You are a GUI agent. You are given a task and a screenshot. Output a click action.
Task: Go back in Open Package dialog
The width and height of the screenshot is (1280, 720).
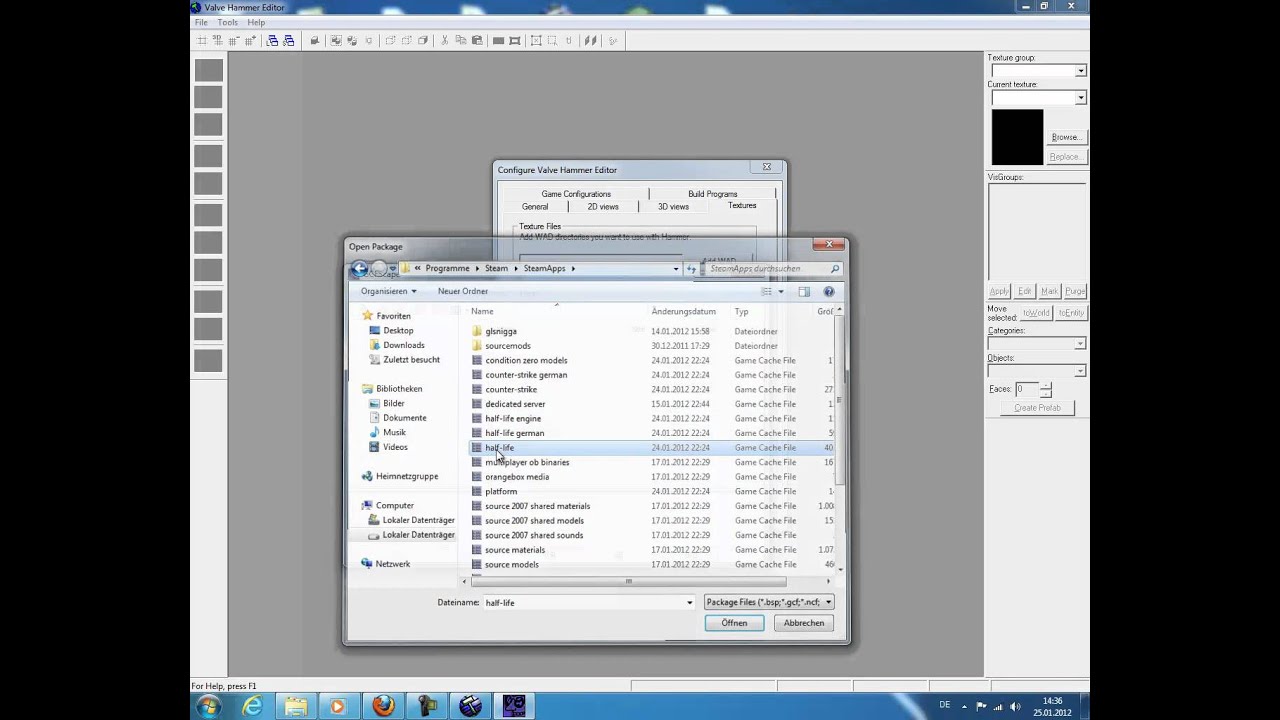(x=359, y=269)
